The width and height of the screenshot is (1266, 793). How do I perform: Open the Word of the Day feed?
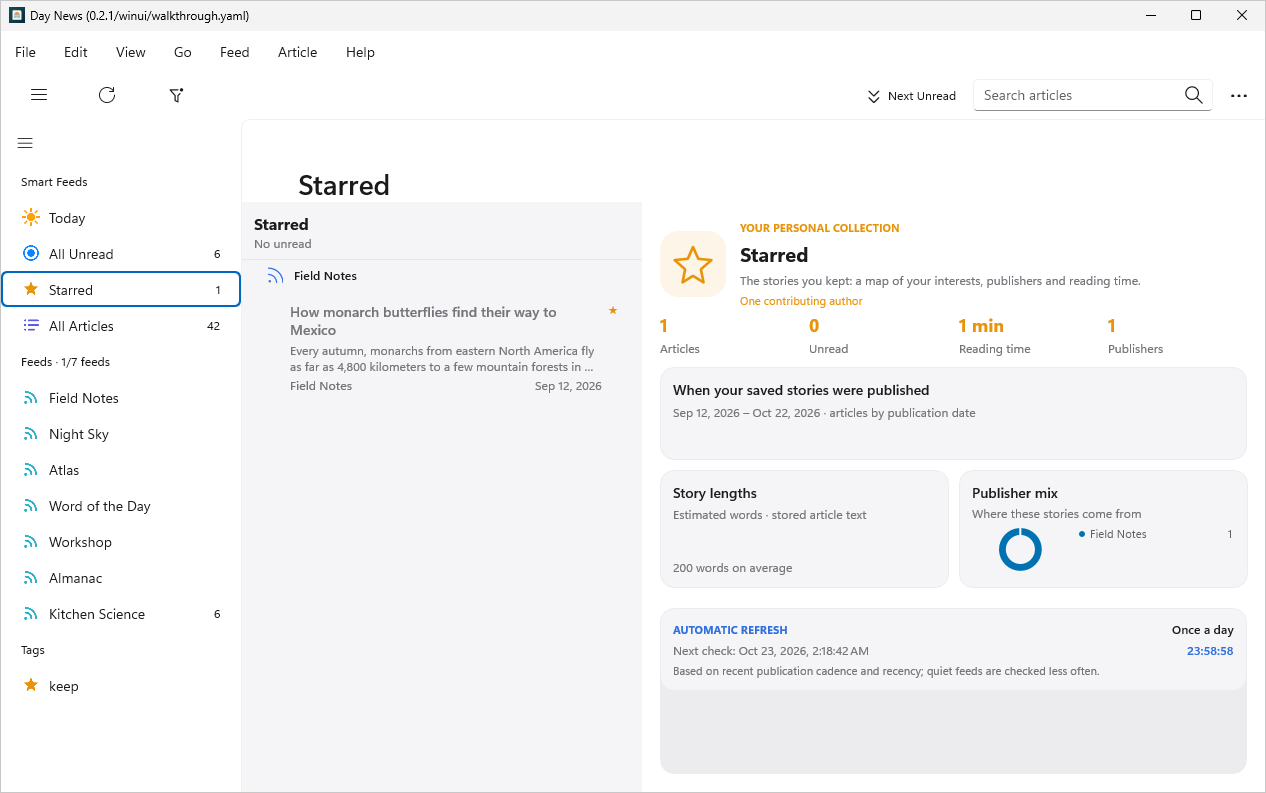(x=121, y=506)
